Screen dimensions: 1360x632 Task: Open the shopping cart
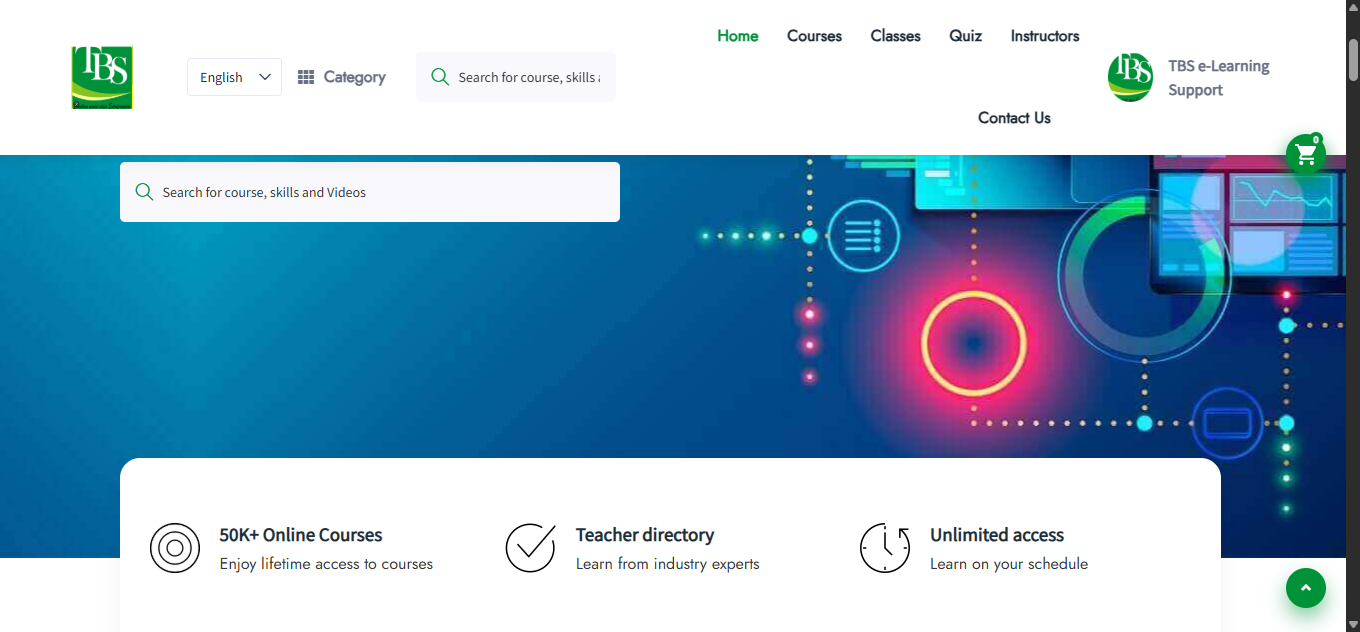click(1306, 153)
